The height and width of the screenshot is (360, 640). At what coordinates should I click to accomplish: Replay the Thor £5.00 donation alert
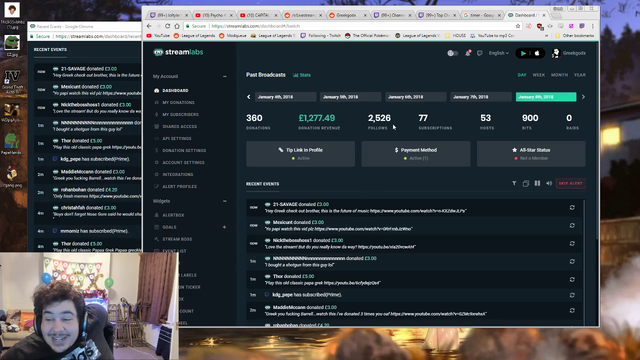[x=572, y=280]
